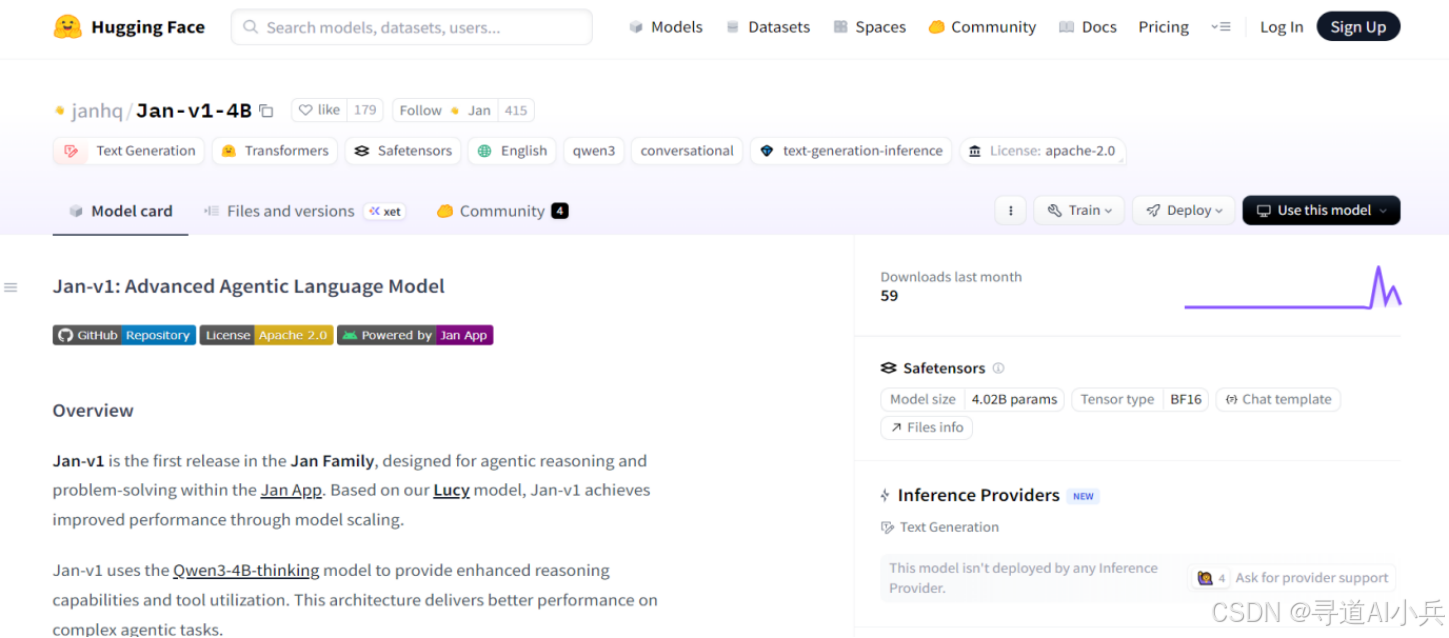The height and width of the screenshot is (638, 1449).
Task: Select the Text Generation tag
Action: (129, 151)
